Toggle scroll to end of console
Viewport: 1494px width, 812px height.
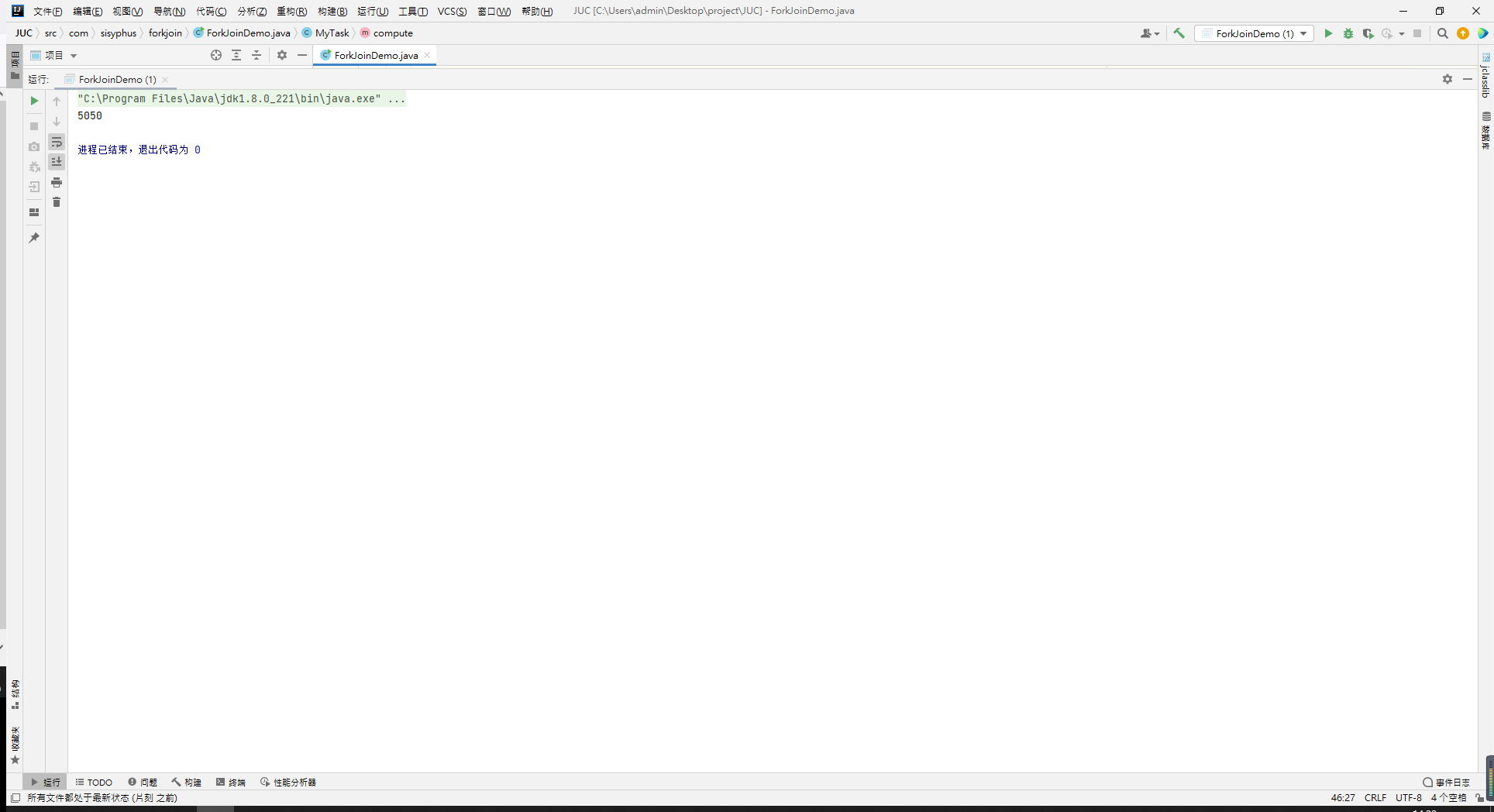57,162
